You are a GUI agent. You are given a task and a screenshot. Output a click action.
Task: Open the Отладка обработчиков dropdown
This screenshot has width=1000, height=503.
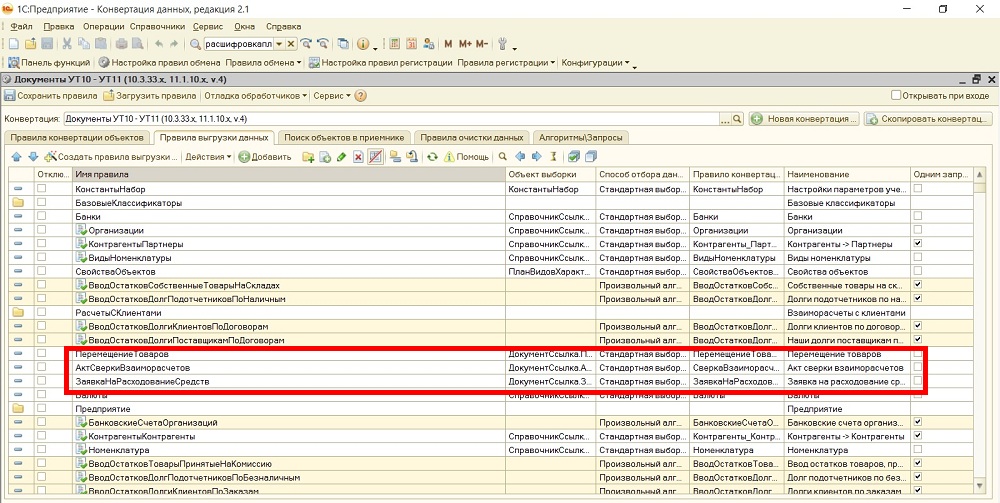[x=255, y=96]
